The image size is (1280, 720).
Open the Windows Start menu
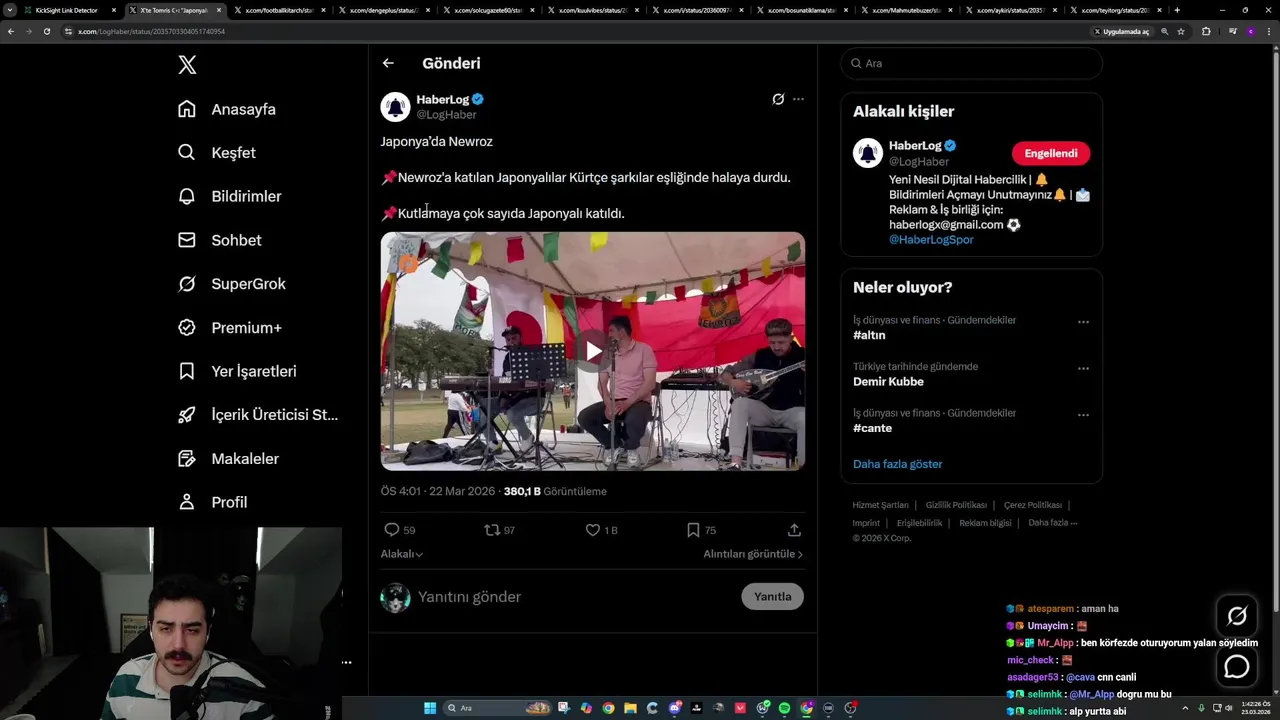pyautogui.click(x=430, y=708)
